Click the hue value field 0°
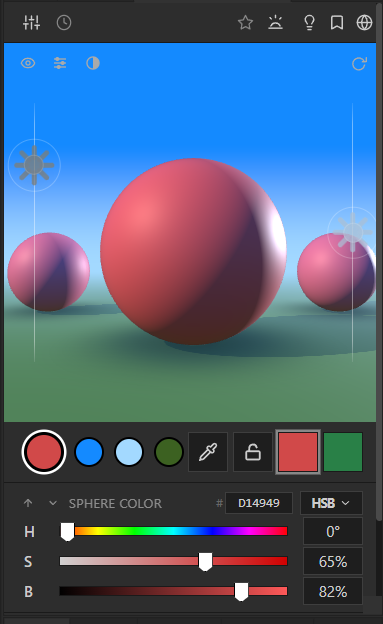This screenshot has width=383, height=624. click(x=333, y=531)
